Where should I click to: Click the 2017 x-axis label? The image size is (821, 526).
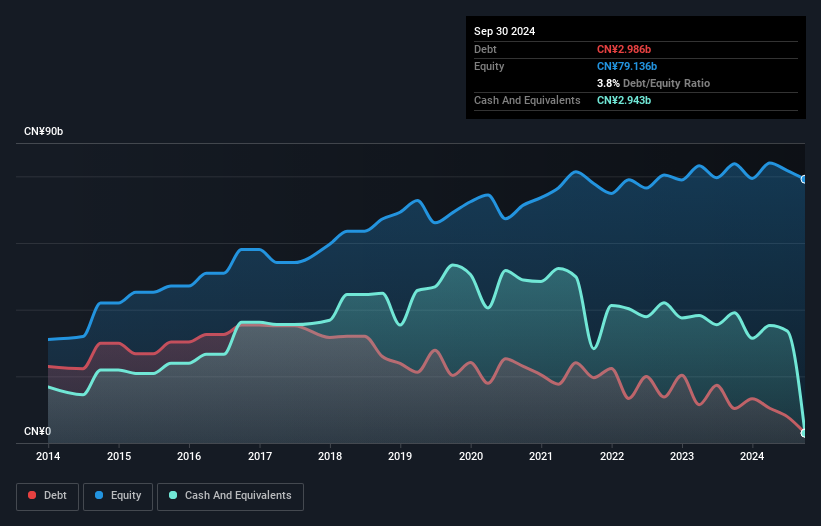coord(260,456)
